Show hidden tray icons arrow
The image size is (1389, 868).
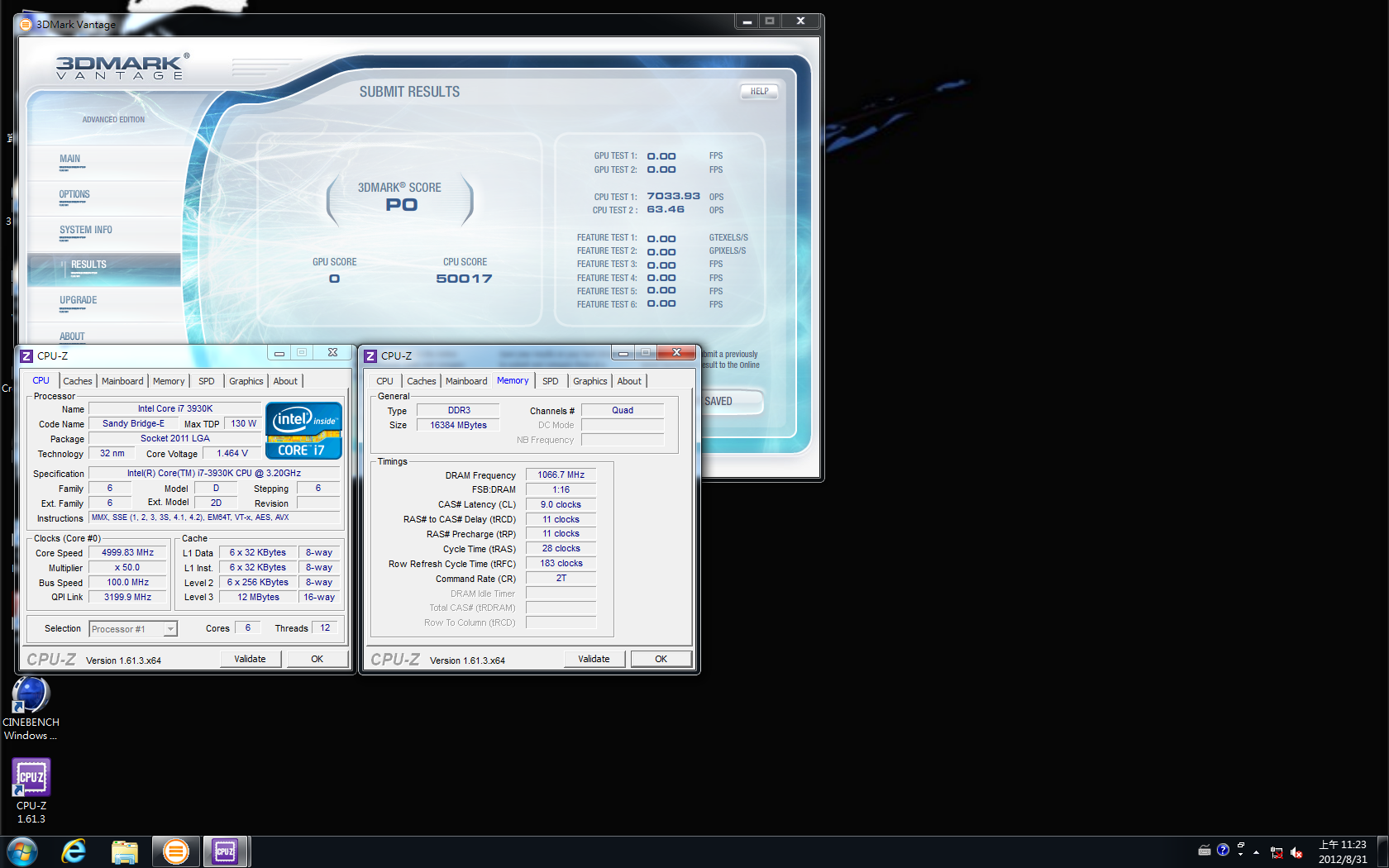(1256, 851)
